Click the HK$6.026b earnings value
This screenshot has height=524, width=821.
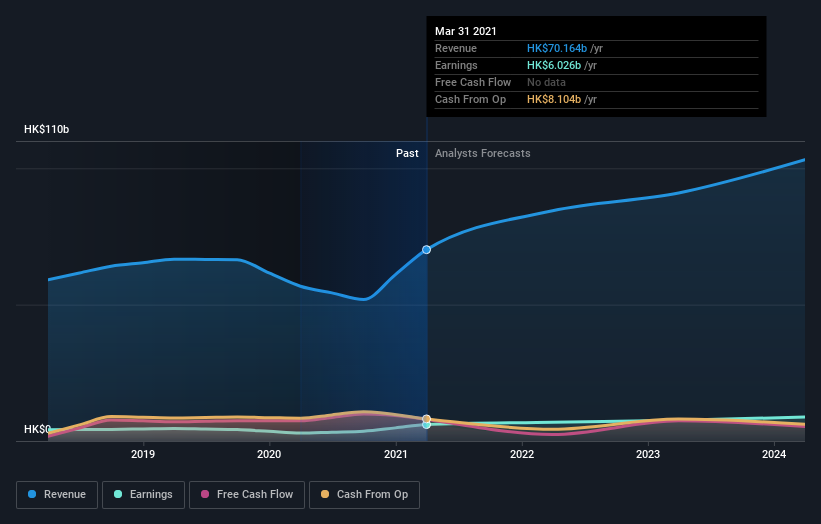point(554,65)
